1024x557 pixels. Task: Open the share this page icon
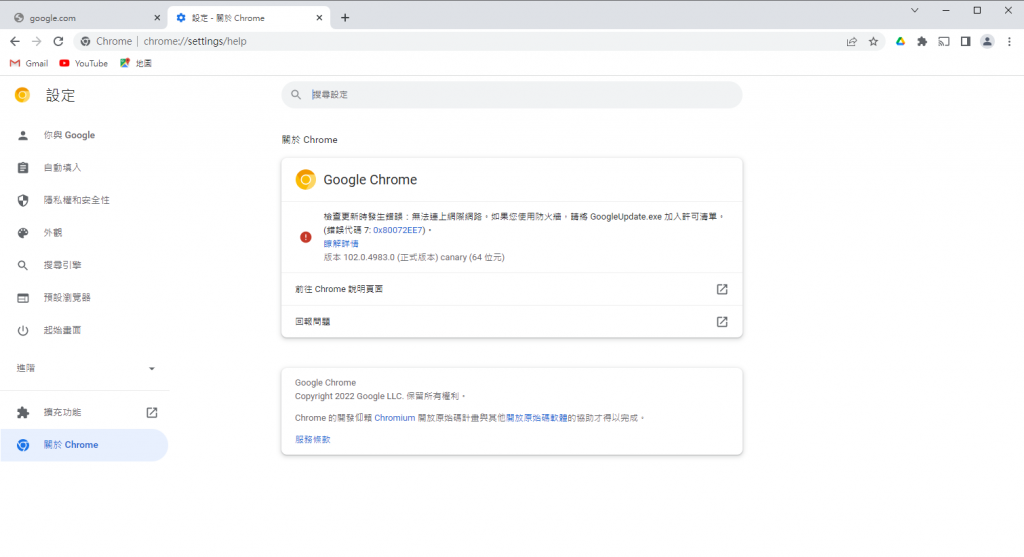[852, 41]
